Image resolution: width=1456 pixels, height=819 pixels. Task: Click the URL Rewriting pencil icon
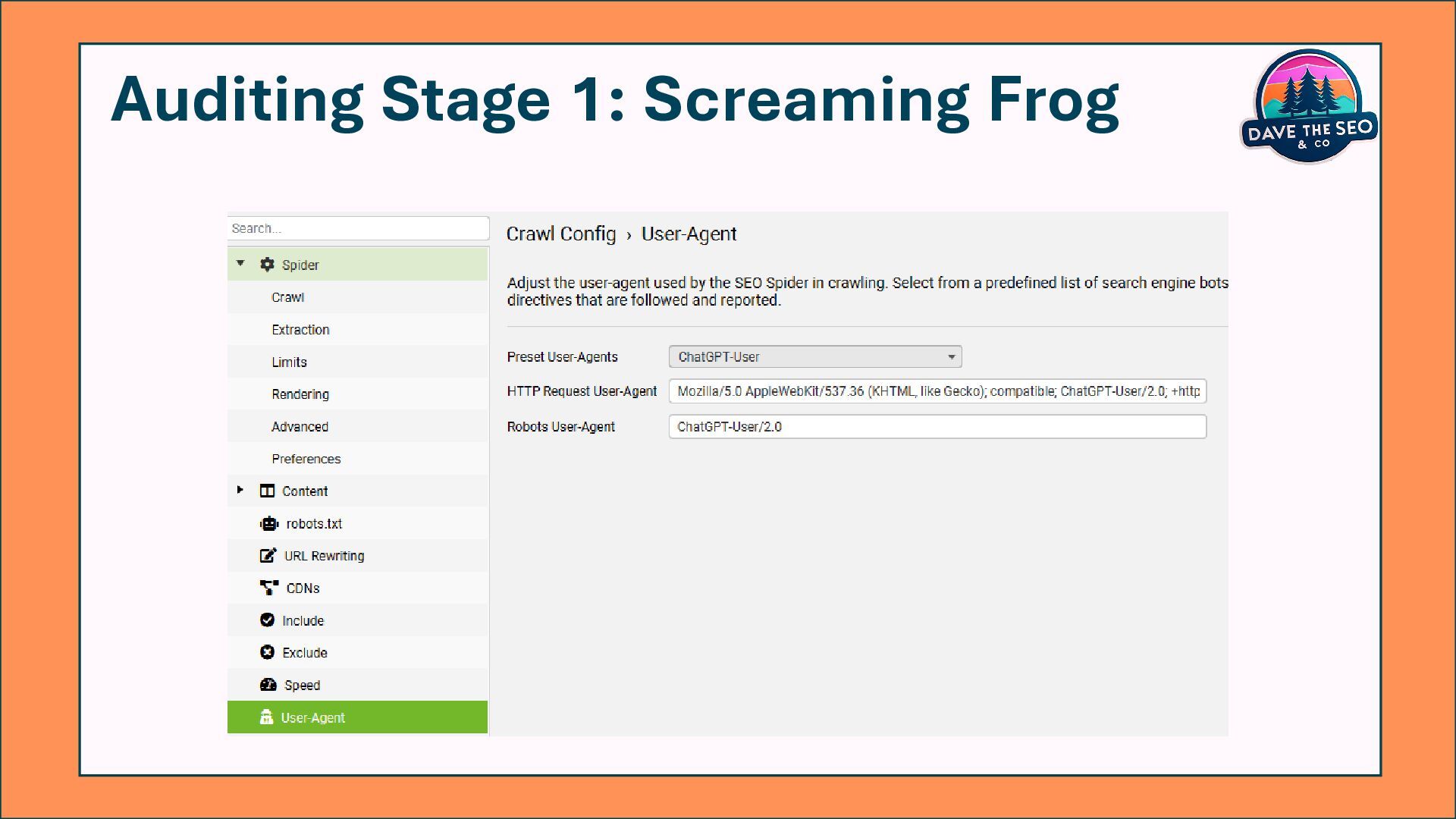click(x=268, y=556)
